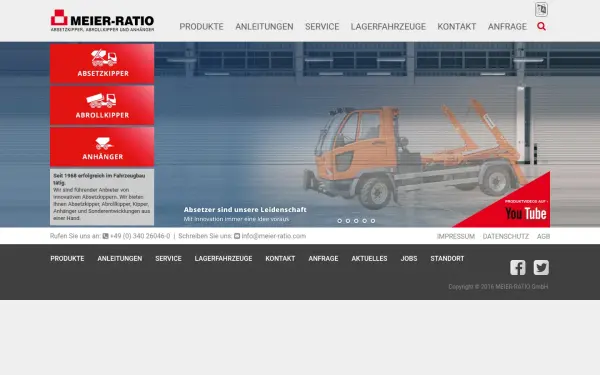Open the AGB link

[x=543, y=236]
